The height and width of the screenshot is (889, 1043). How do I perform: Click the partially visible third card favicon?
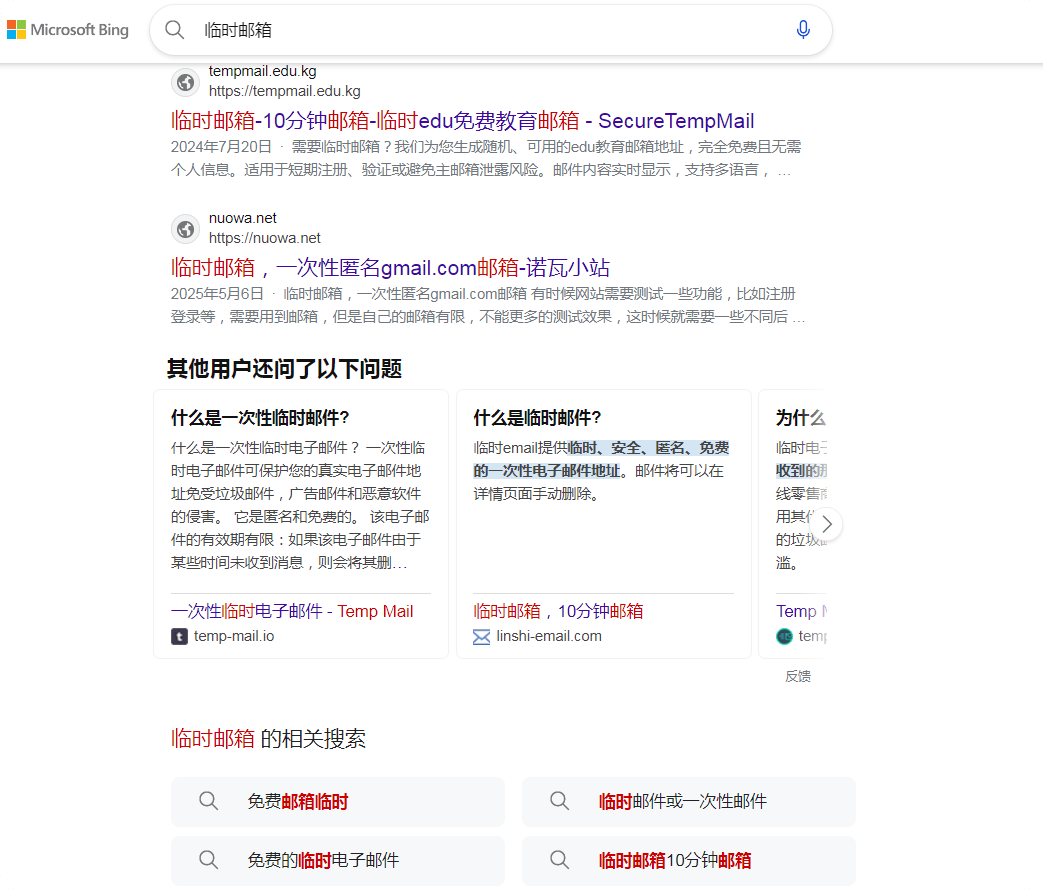point(784,637)
